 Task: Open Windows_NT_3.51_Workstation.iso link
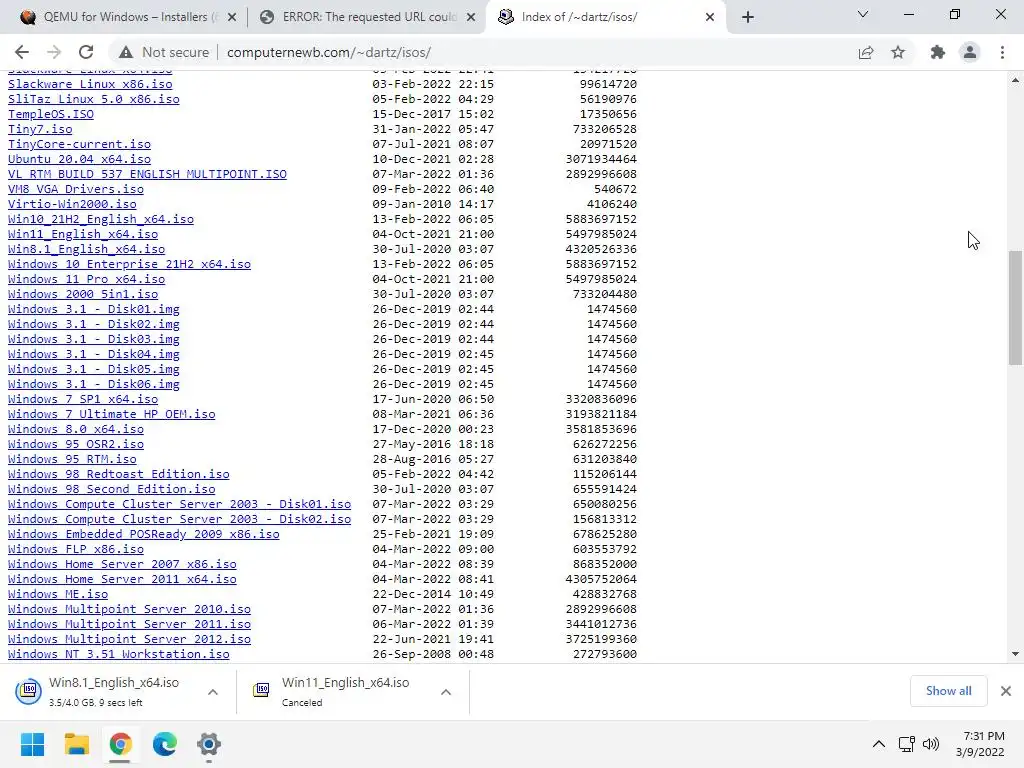pos(119,654)
